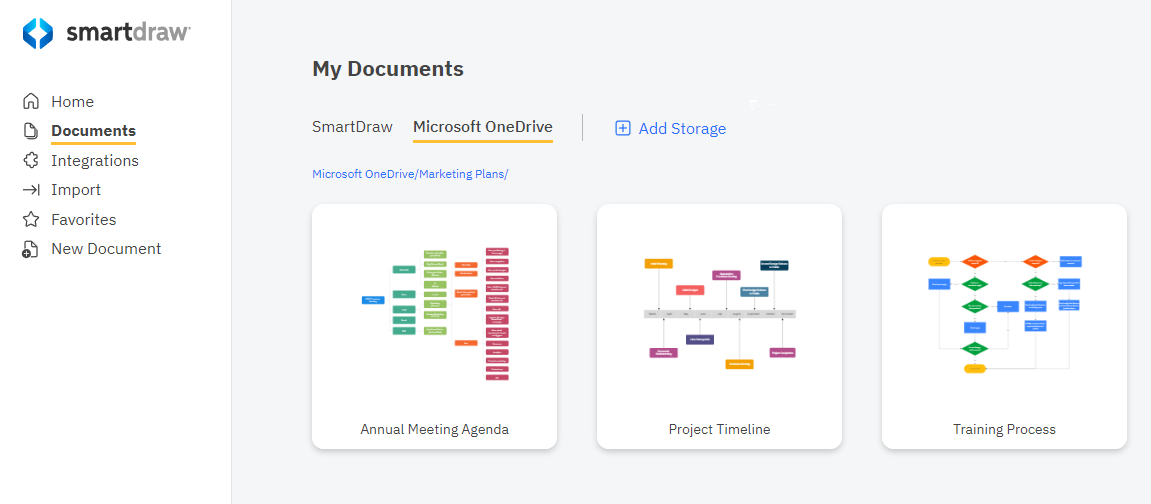Open the Training Process flowchart thumbnail
1151x504 pixels.
tap(1004, 312)
